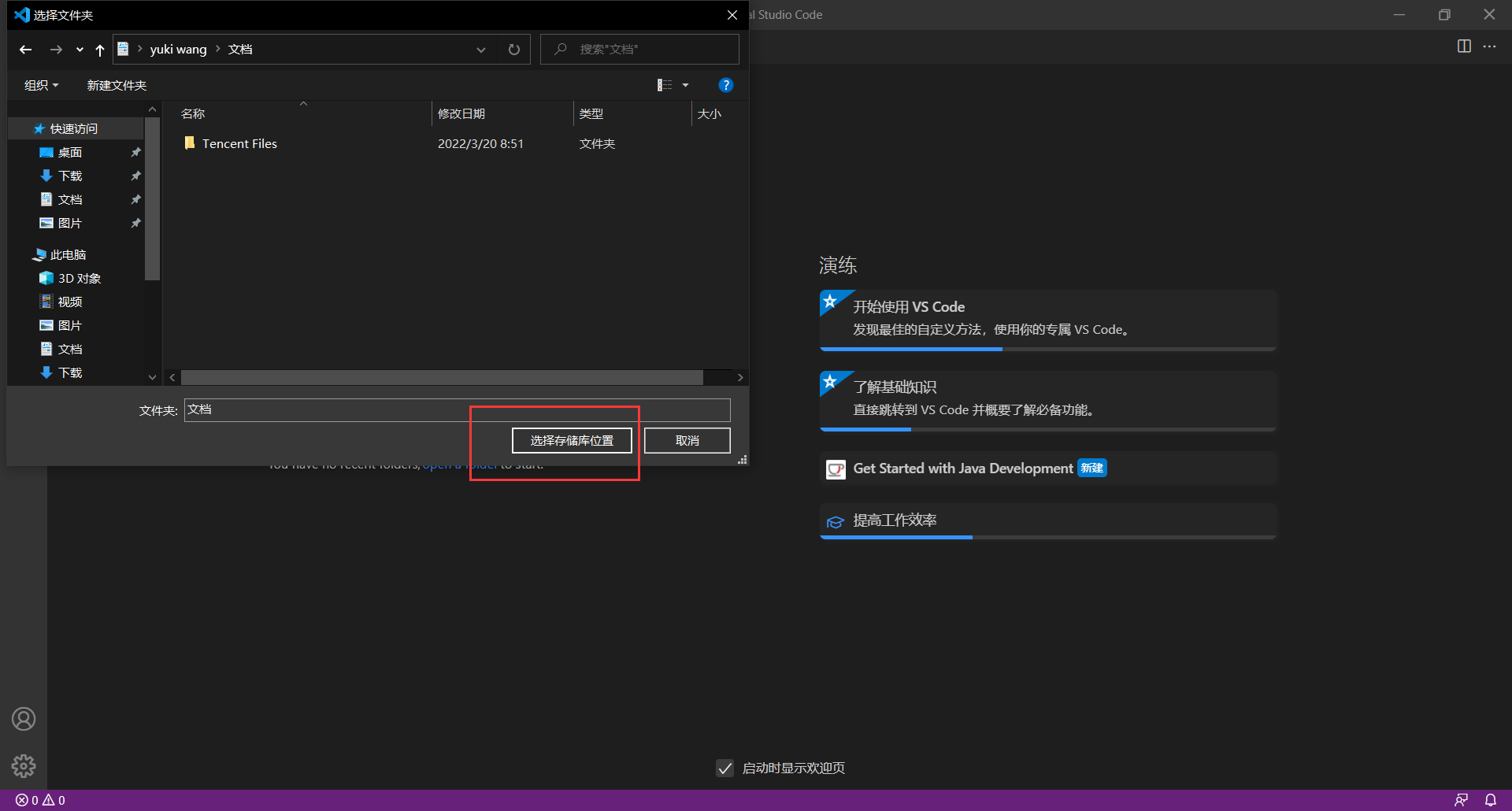This screenshot has width=1512, height=811.
Task: Click the 文件夹 name input field
Action: click(x=458, y=410)
